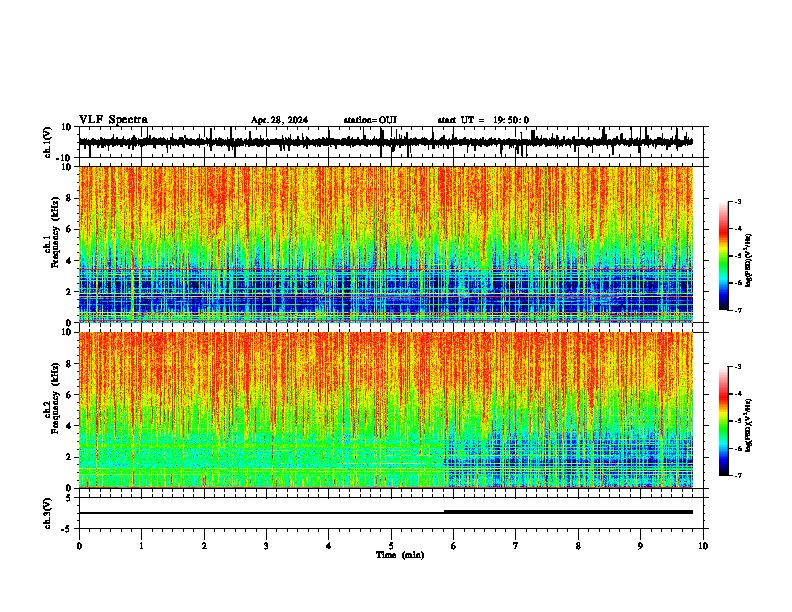Click the ch.2 spectrogram '2' kHz tick label
792x612 pixels.
click(70, 457)
